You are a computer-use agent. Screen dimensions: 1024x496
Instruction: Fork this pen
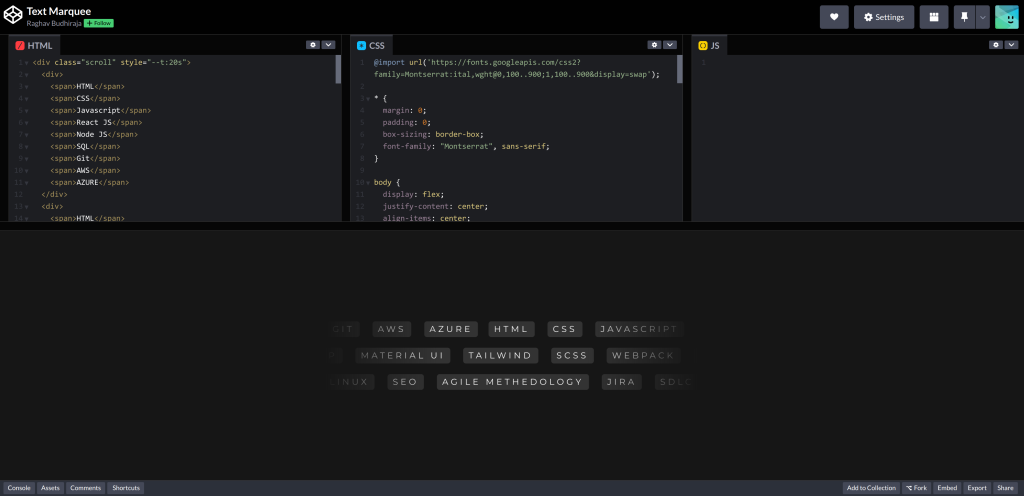[917, 488]
